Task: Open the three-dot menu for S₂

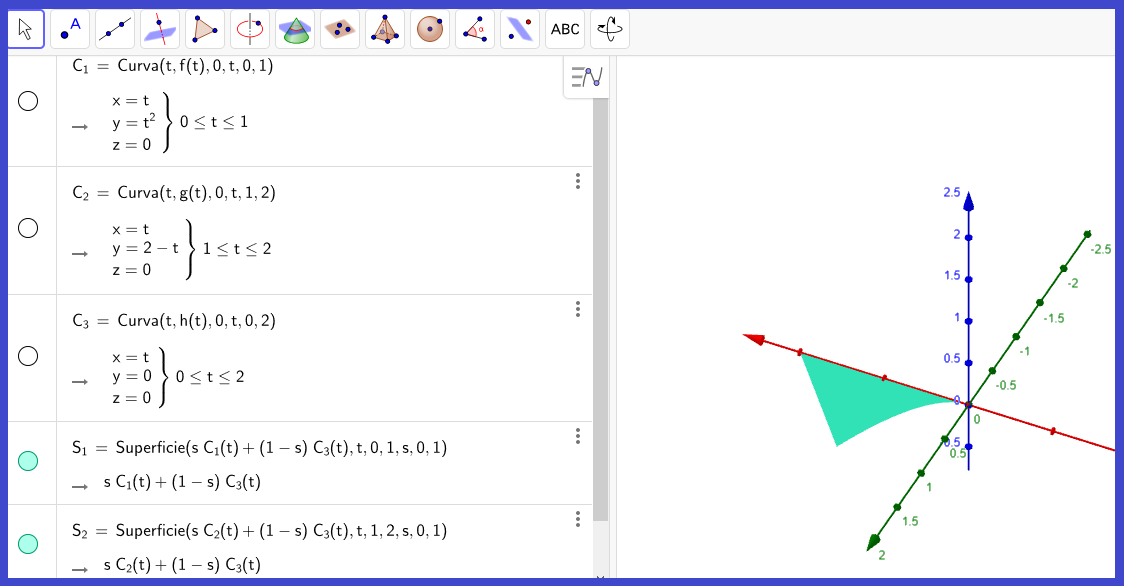Action: click(x=578, y=519)
